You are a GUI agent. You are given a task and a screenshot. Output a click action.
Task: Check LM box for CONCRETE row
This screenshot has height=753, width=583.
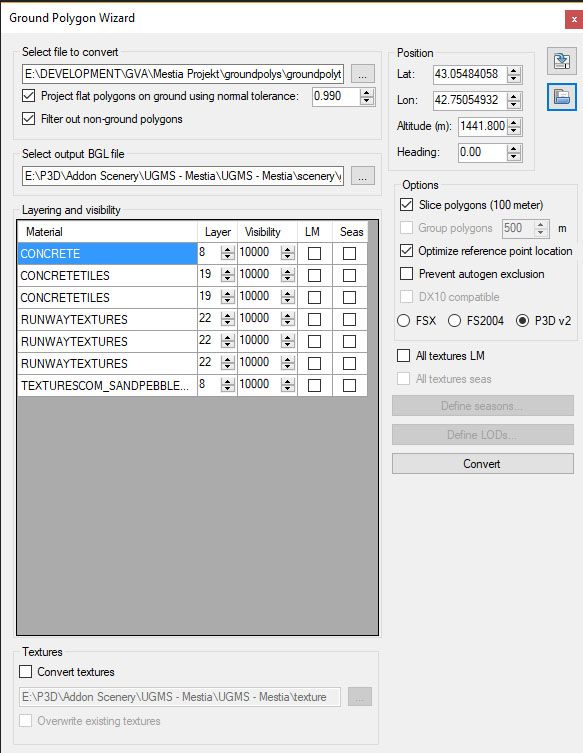[x=314, y=253]
